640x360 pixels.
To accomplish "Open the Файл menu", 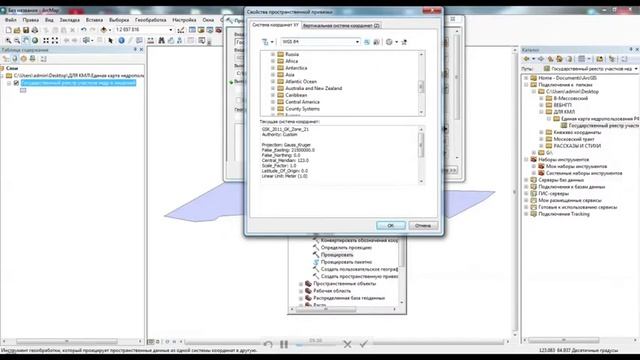I will 11,20.
